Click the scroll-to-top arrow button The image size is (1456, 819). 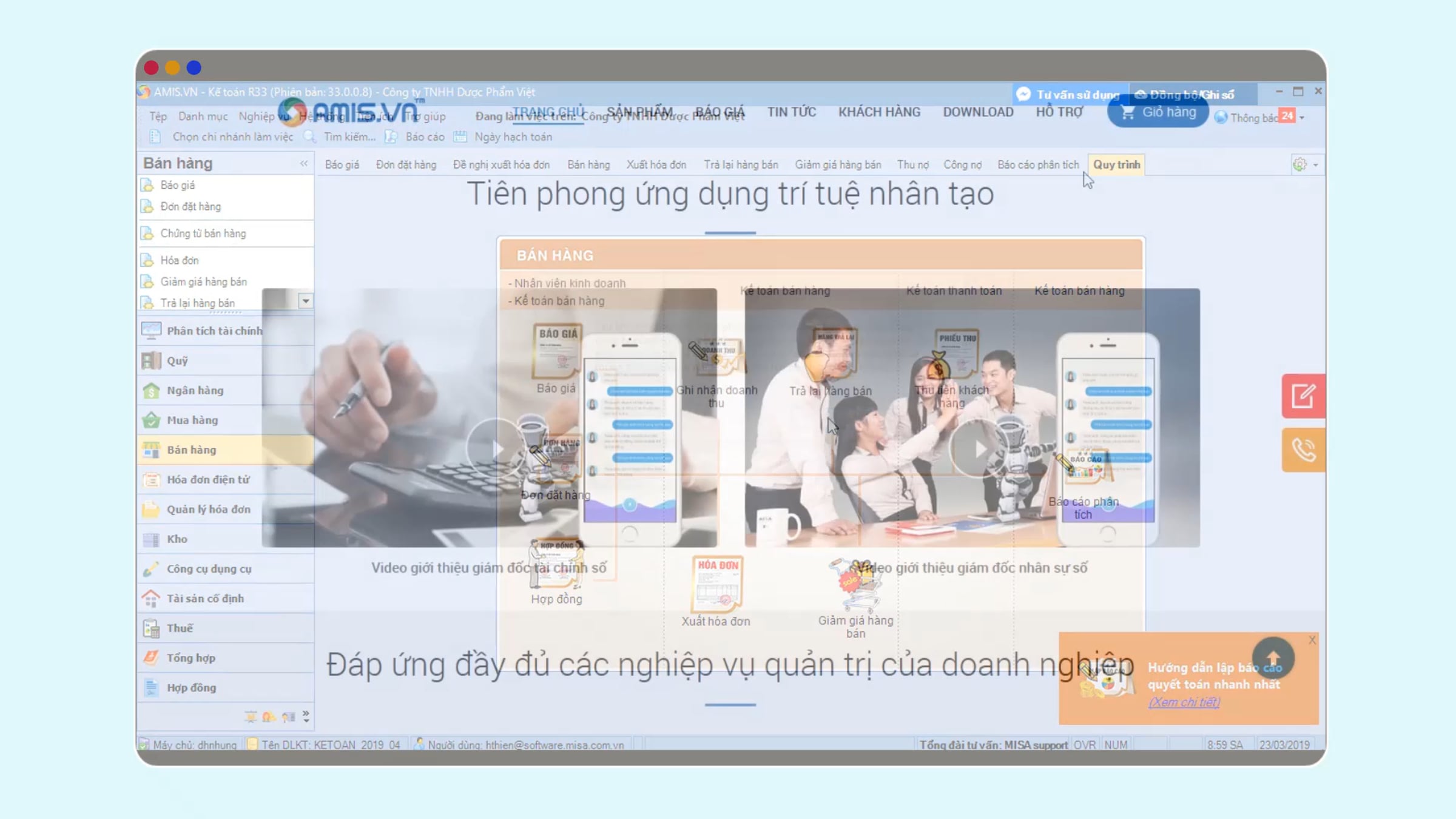tap(1273, 658)
